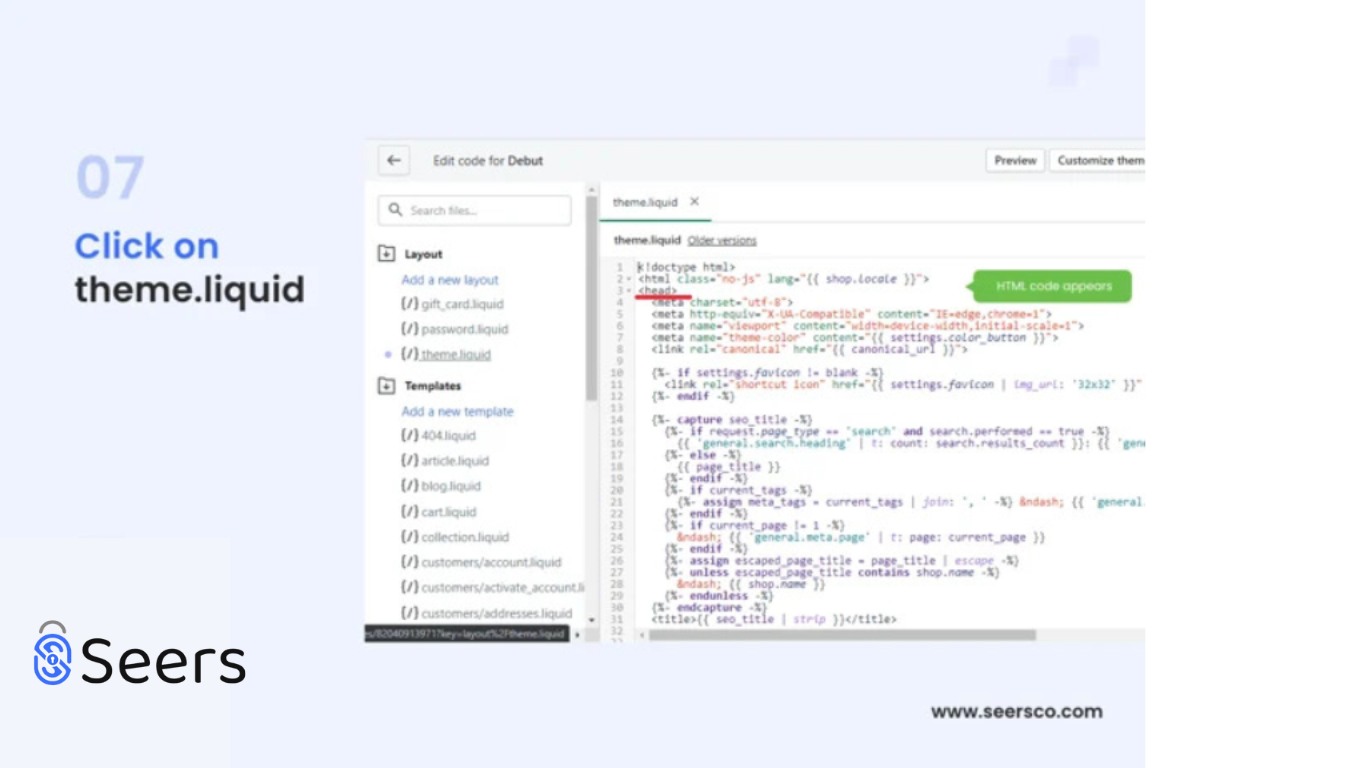Image resolution: width=1366 pixels, height=768 pixels.
Task: Open theme.liquid in the sidebar
Action: [x=456, y=354]
